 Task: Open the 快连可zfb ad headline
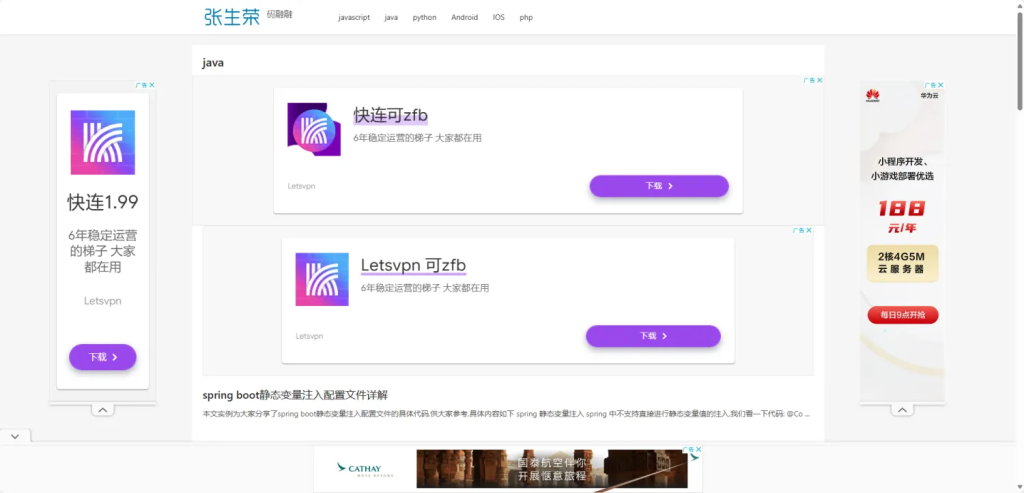tap(391, 115)
